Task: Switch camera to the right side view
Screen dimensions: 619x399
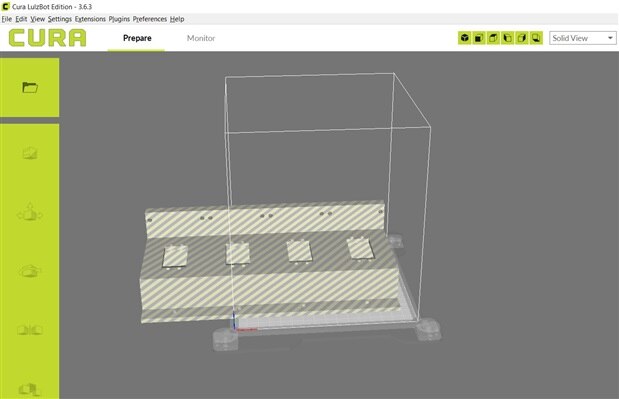Action: coord(521,38)
